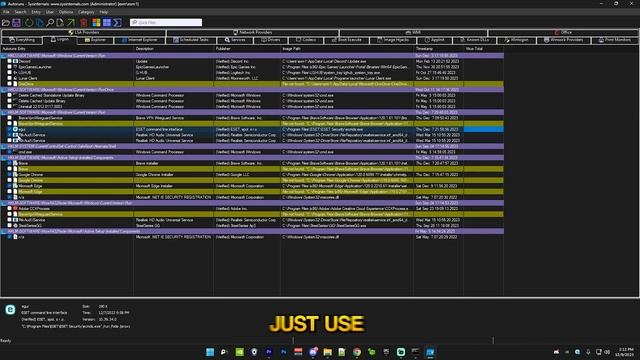Sort by Publisher column header
Viewport: 640px width, 360px height.
(247, 49)
